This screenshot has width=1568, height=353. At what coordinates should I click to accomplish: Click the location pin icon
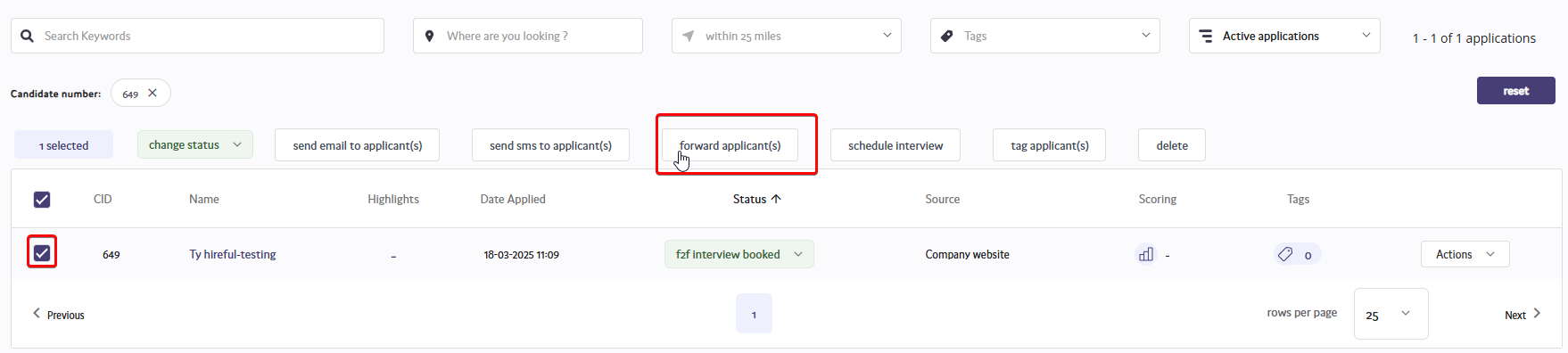tap(429, 36)
